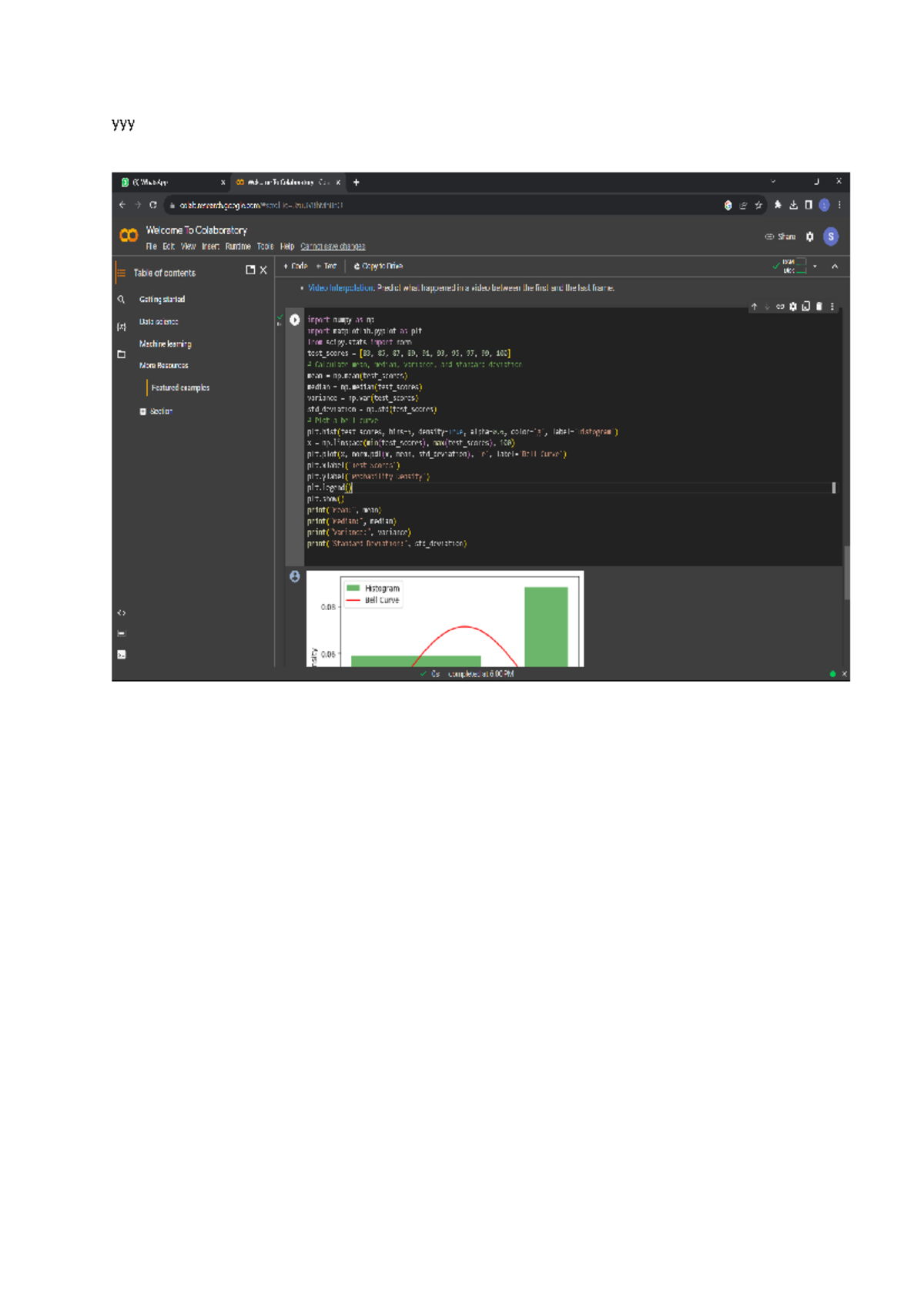Expand the Section item in table of contents
The width and height of the screenshot is (924, 1308).
[x=143, y=411]
